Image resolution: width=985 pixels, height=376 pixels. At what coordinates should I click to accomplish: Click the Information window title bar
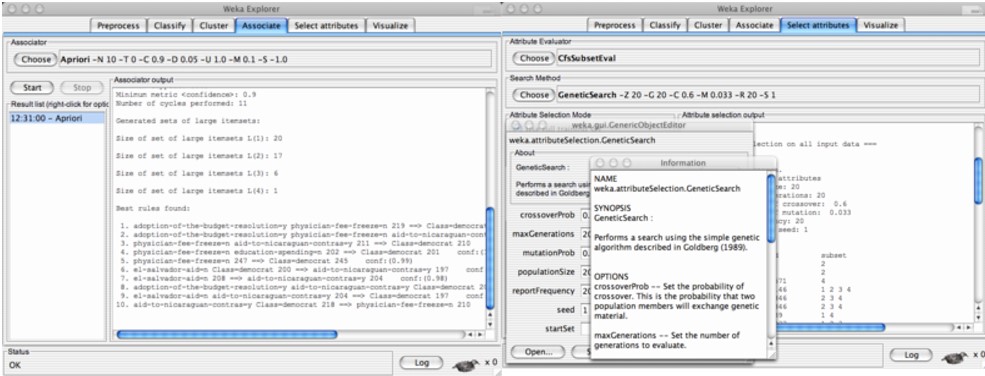click(x=683, y=163)
